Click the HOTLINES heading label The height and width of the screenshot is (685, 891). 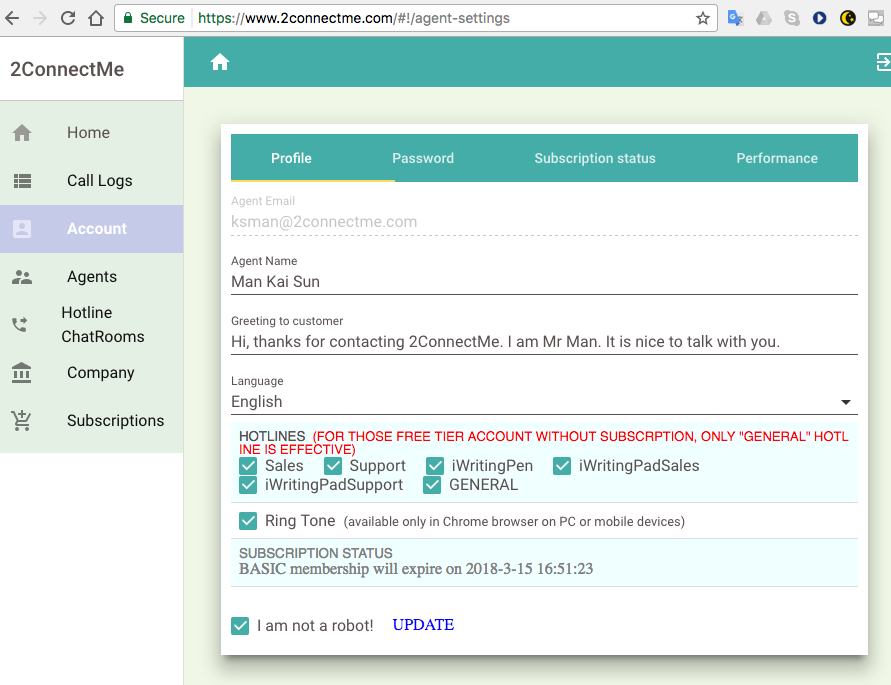click(x=272, y=437)
